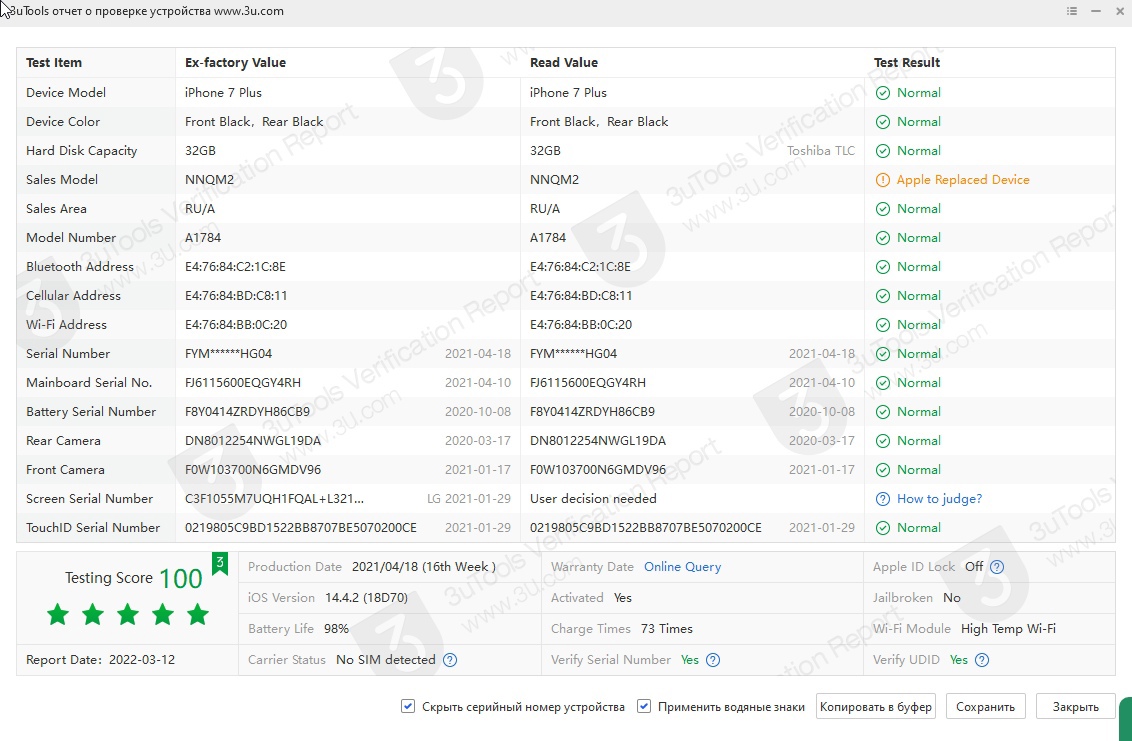Toggle the apply watermarks checkbox
The width and height of the screenshot is (1132, 741).
pos(644,706)
